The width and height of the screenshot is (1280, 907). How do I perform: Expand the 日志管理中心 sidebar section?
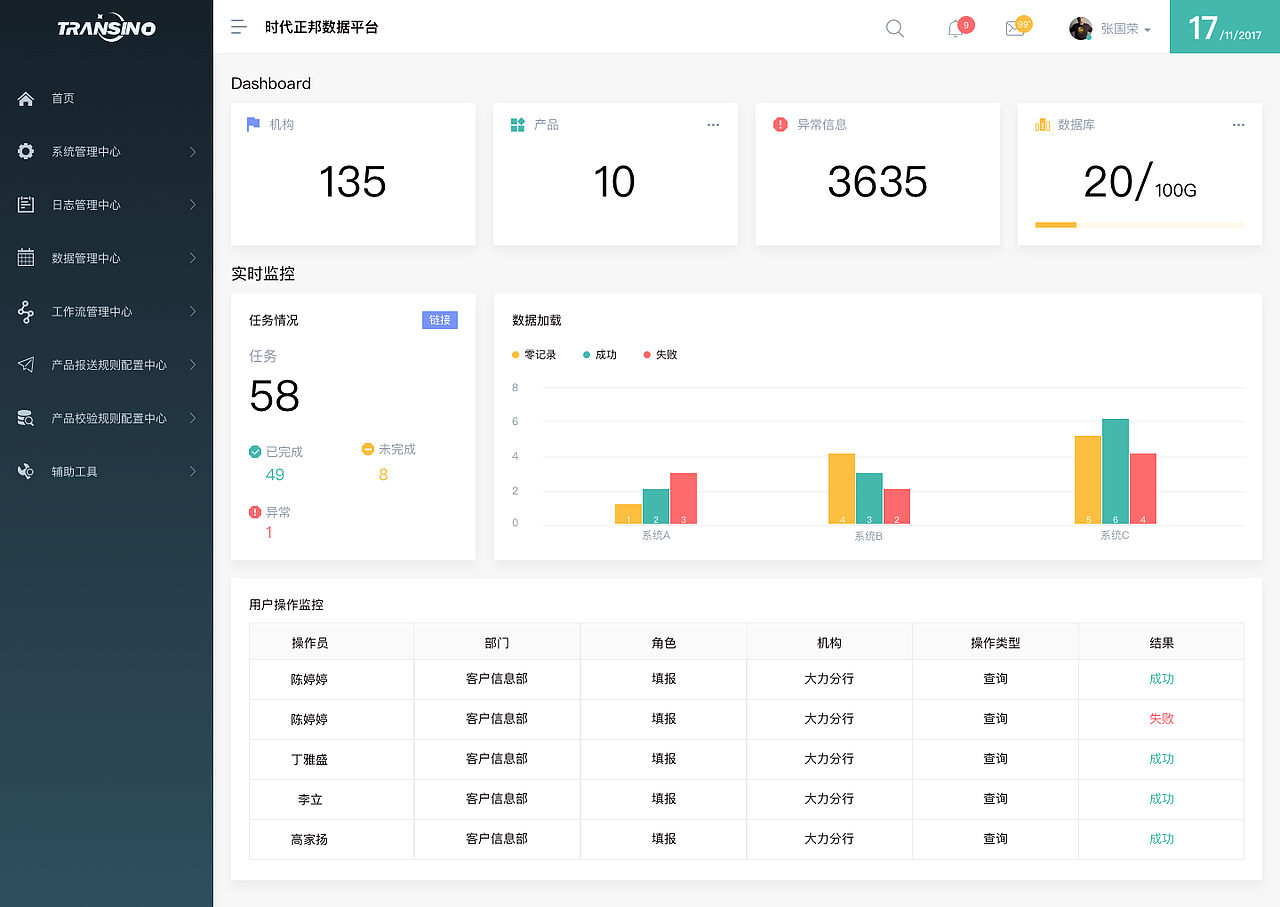pyautogui.click(x=107, y=204)
